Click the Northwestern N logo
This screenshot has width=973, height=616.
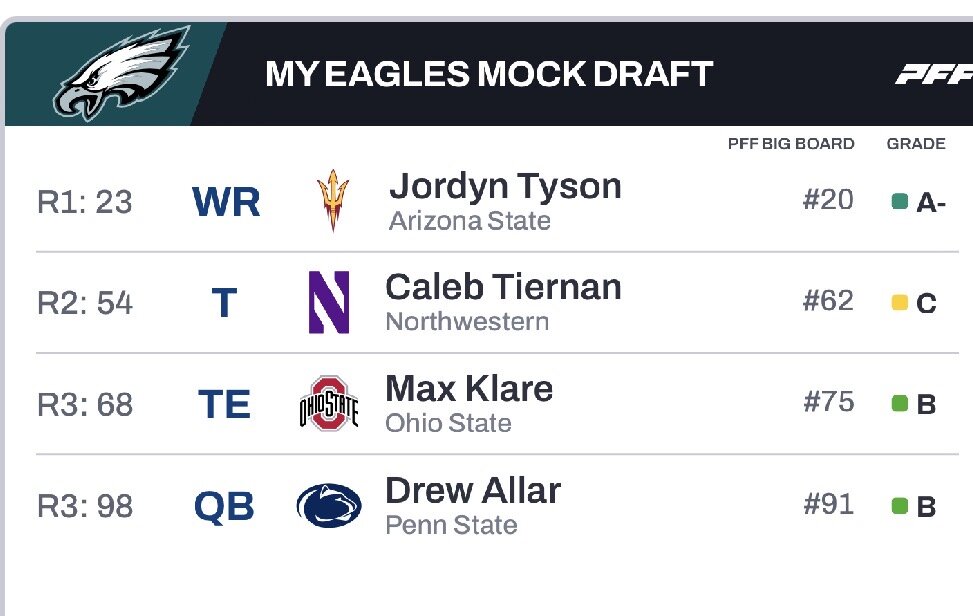click(x=329, y=302)
